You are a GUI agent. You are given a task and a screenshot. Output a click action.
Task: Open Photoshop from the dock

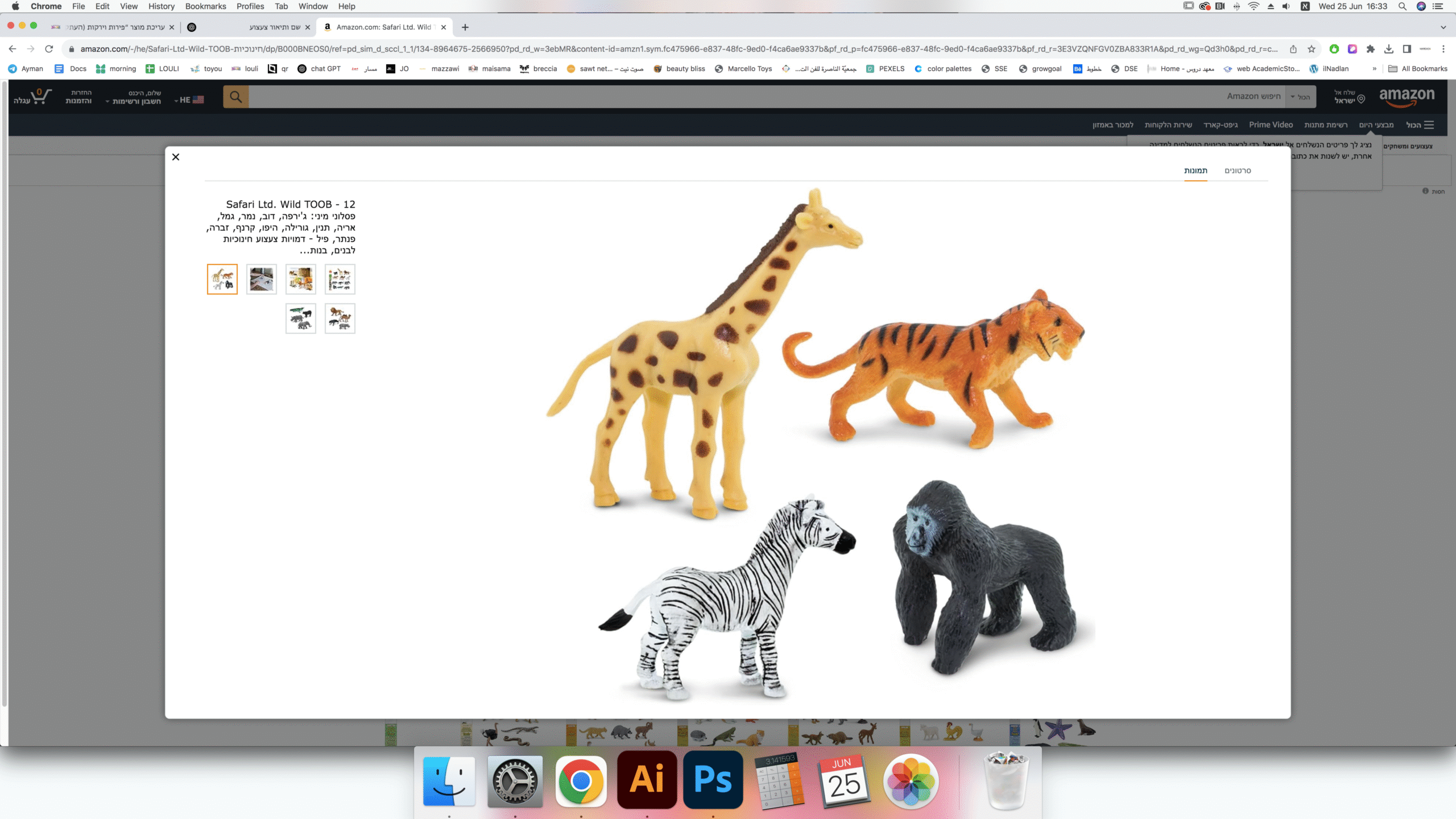click(713, 780)
